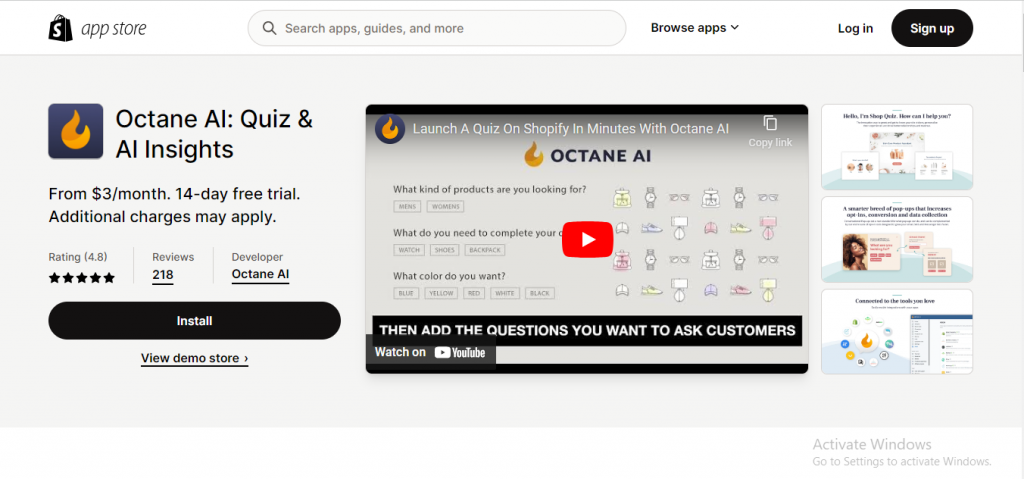Open video via Watch on YouTube logo
This screenshot has width=1024, height=479.
430,352
